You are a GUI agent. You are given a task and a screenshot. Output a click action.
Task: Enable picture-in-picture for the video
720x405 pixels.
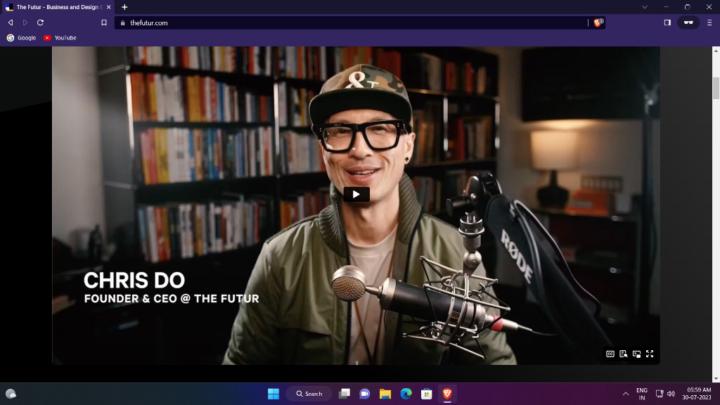(636, 354)
